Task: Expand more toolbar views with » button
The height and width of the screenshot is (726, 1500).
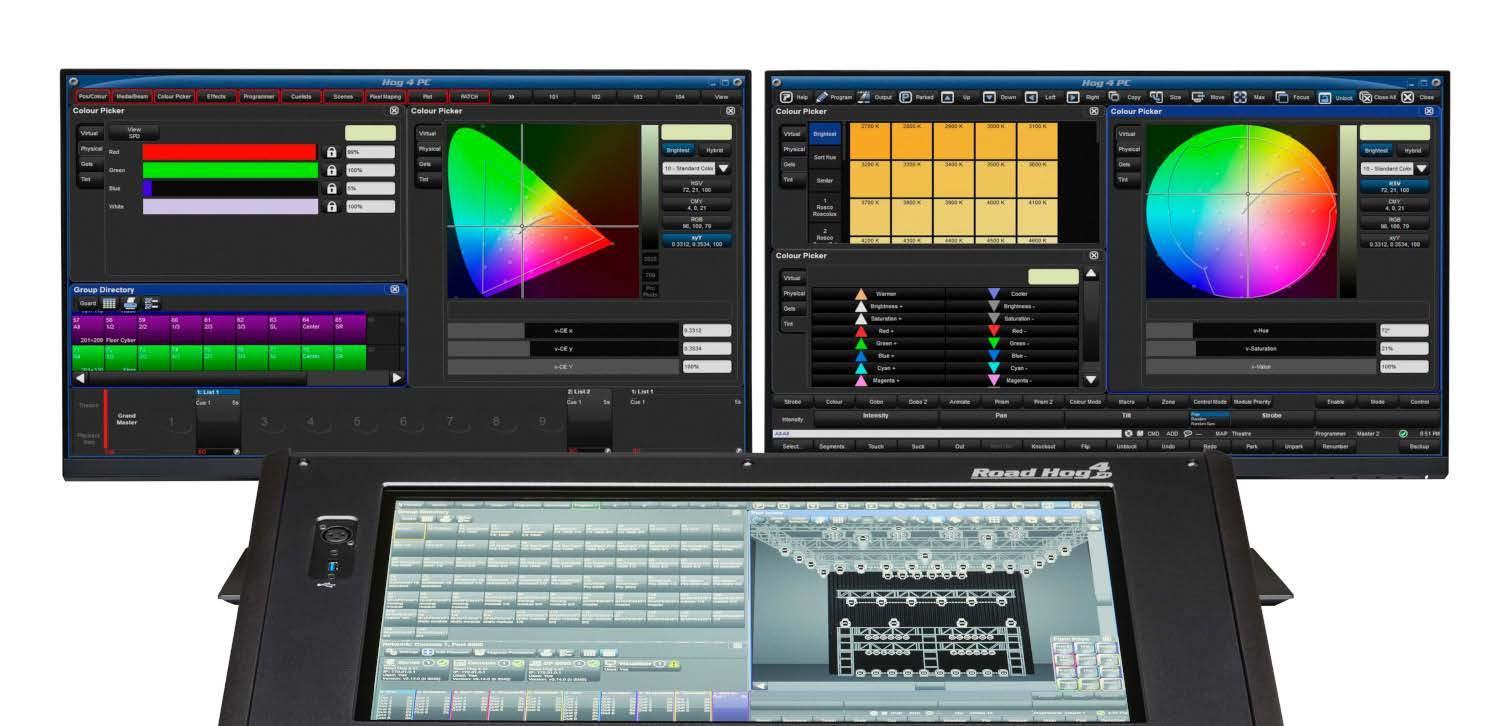Action: coord(511,97)
